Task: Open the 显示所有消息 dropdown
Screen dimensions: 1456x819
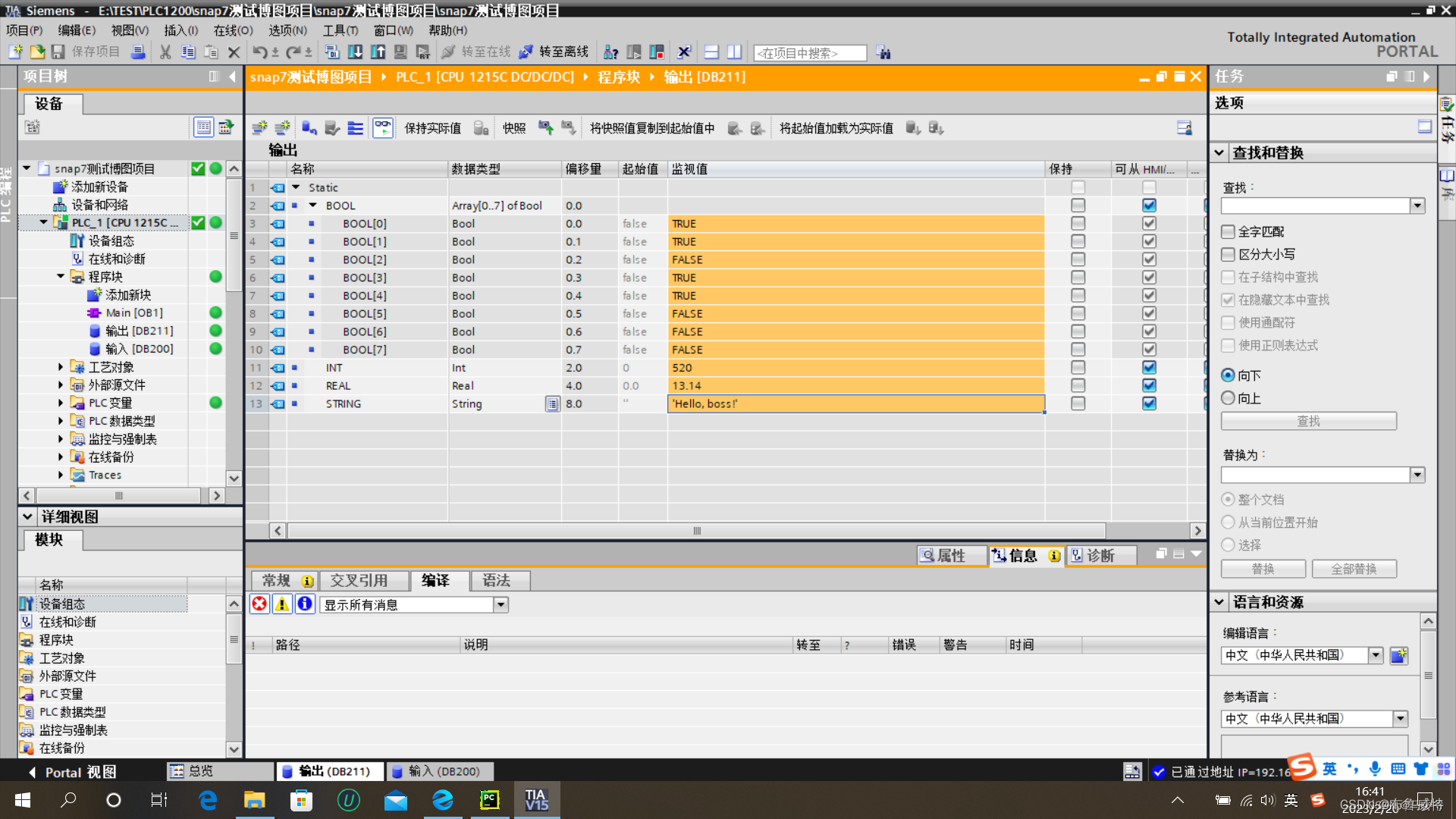Action: [500, 604]
